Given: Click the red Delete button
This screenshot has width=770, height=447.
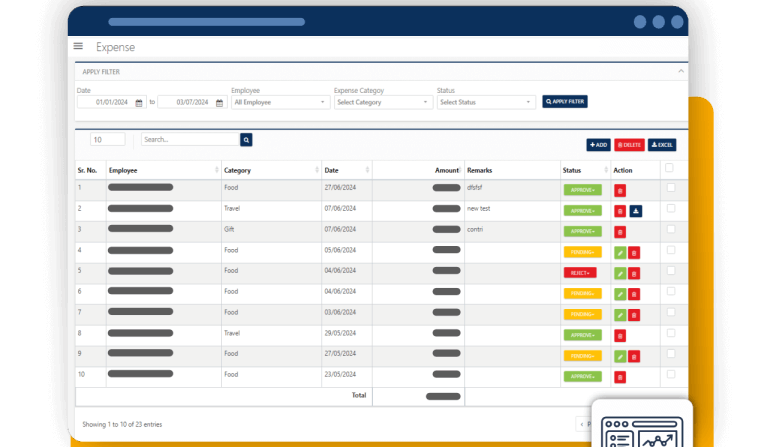Looking at the screenshot, I should (x=629, y=145).
